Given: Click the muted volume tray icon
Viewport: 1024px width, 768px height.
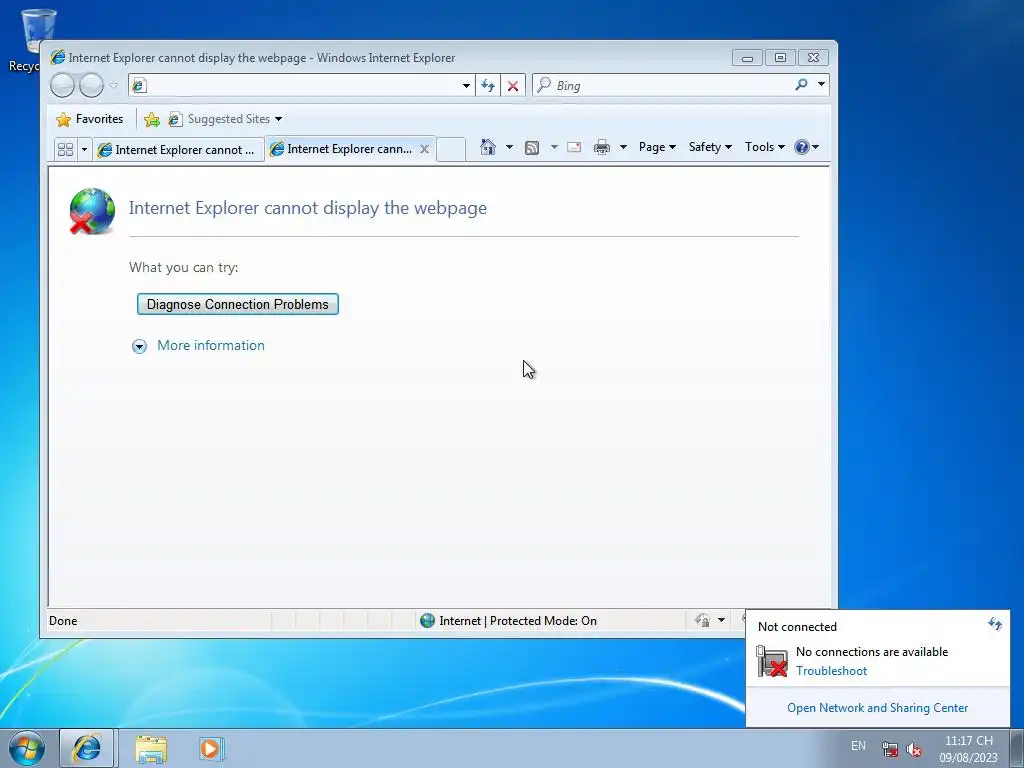Looking at the screenshot, I should [x=914, y=749].
